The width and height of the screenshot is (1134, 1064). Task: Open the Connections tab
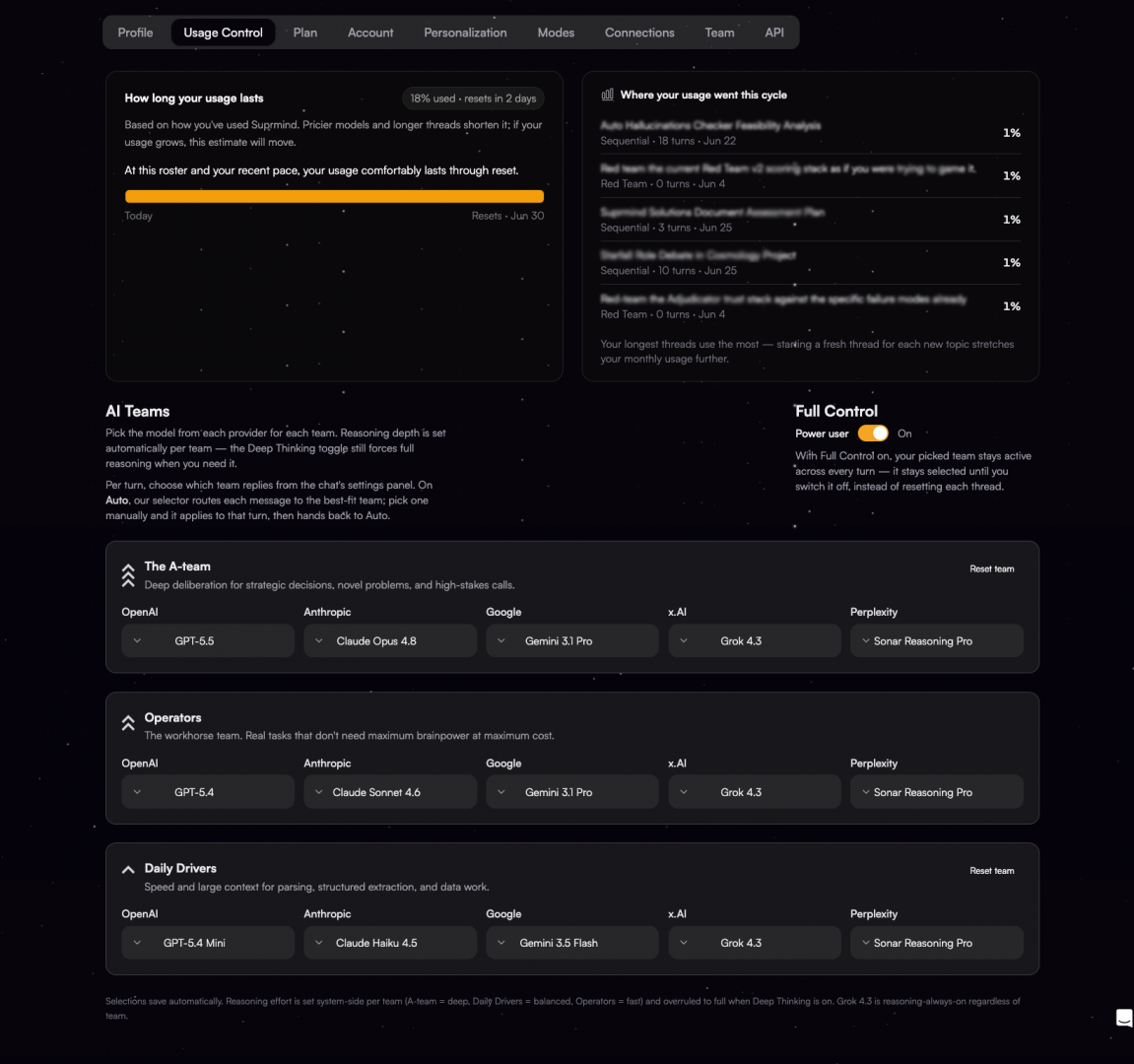[x=639, y=33]
